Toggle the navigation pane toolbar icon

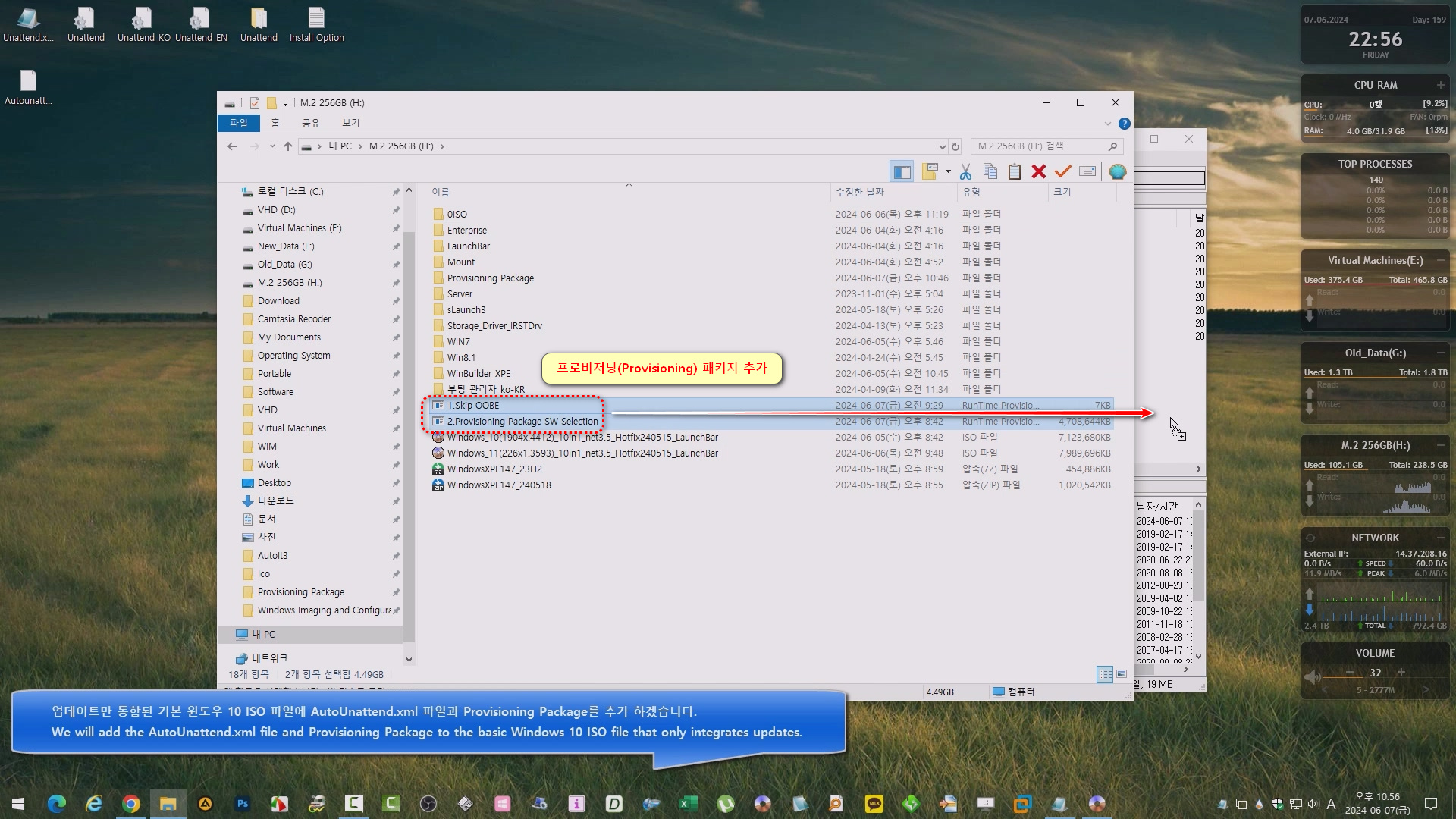902,172
